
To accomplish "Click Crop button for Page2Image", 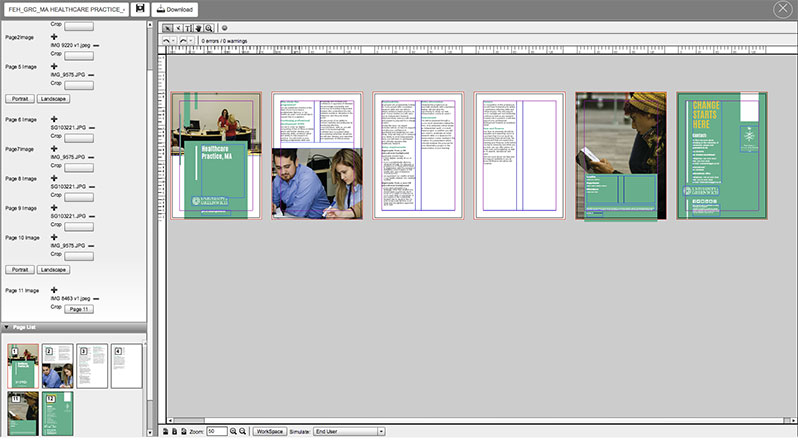I will (79, 55).
